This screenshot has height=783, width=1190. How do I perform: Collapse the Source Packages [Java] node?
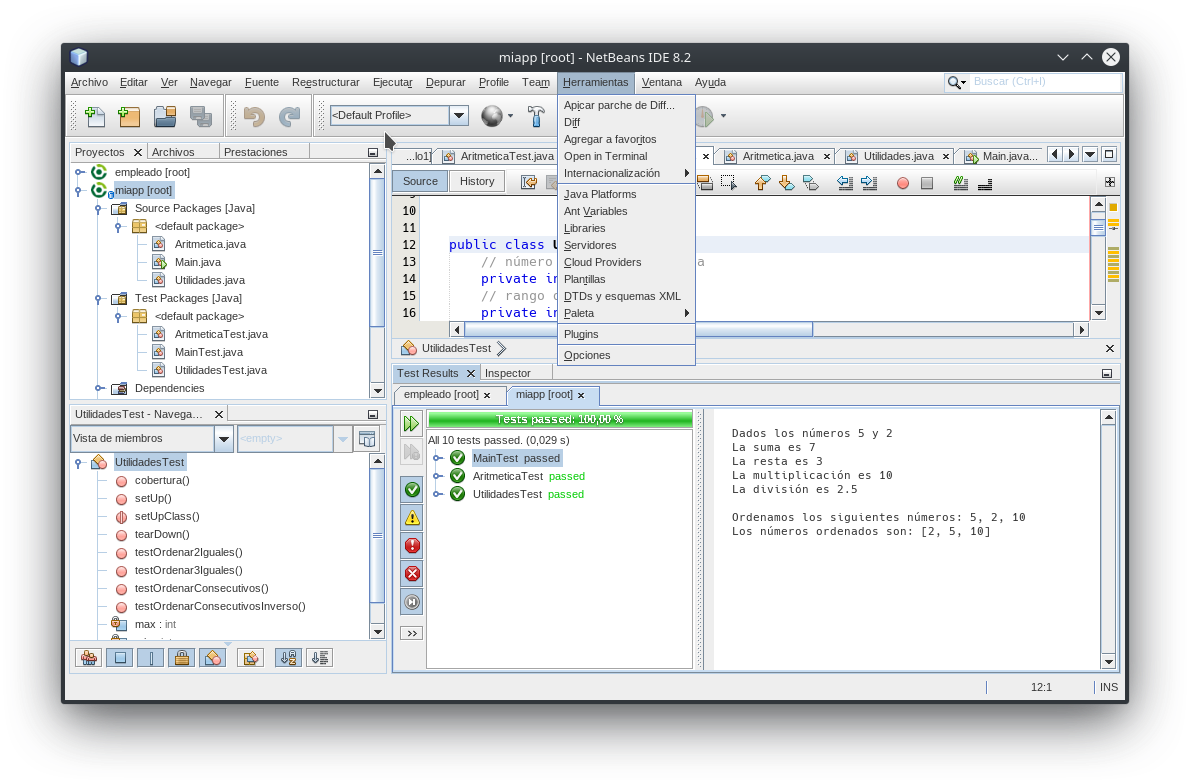tap(99, 209)
